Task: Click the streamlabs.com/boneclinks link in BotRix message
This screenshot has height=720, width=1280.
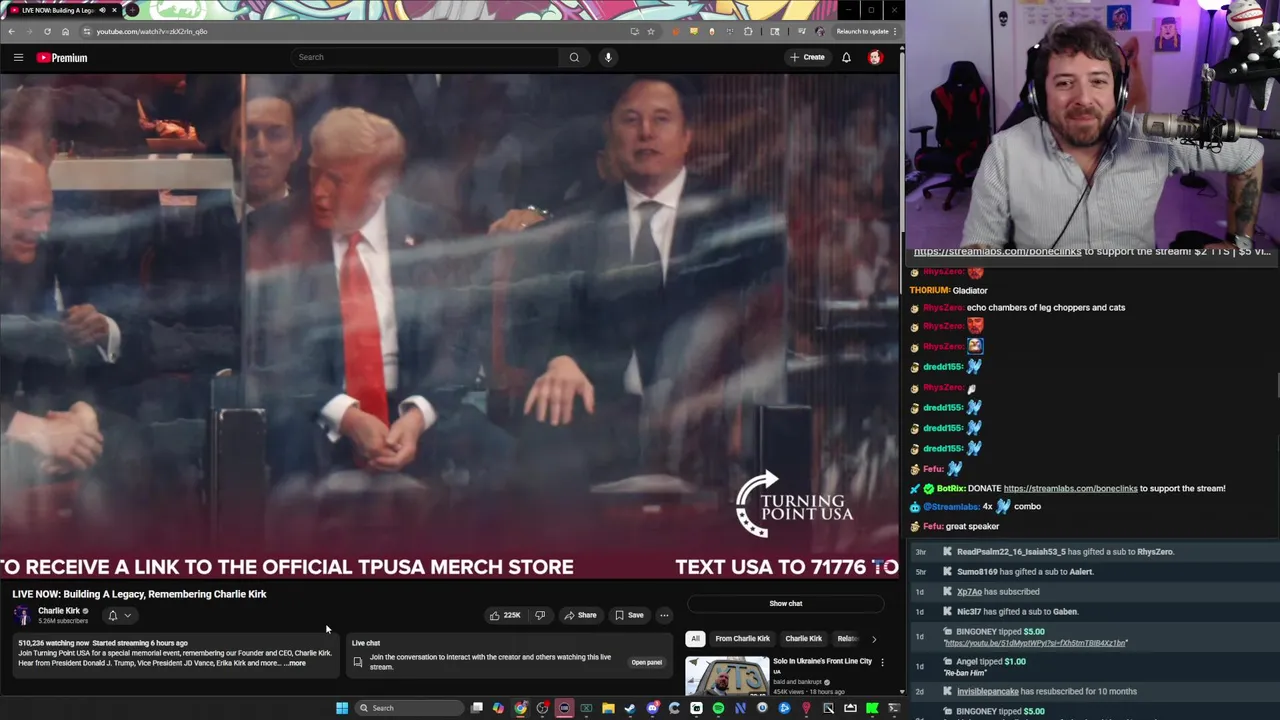Action: [1070, 488]
